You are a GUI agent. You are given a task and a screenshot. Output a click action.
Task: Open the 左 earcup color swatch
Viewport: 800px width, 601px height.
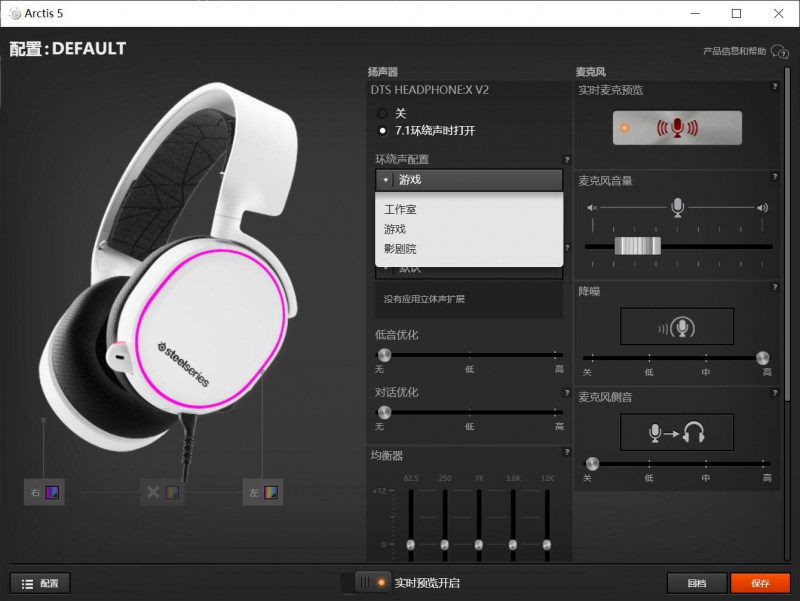click(x=270, y=492)
